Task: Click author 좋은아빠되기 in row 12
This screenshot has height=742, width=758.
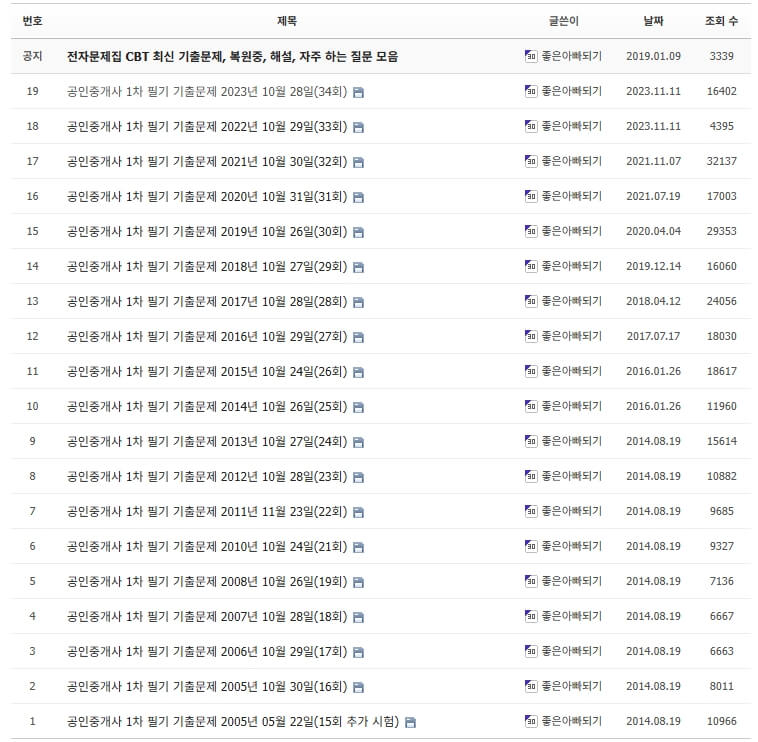Action: click(x=571, y=336)
